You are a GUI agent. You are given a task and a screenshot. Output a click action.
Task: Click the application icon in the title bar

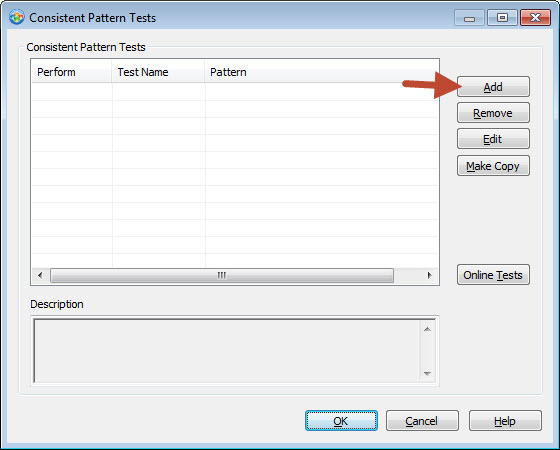tap(17, 17)
